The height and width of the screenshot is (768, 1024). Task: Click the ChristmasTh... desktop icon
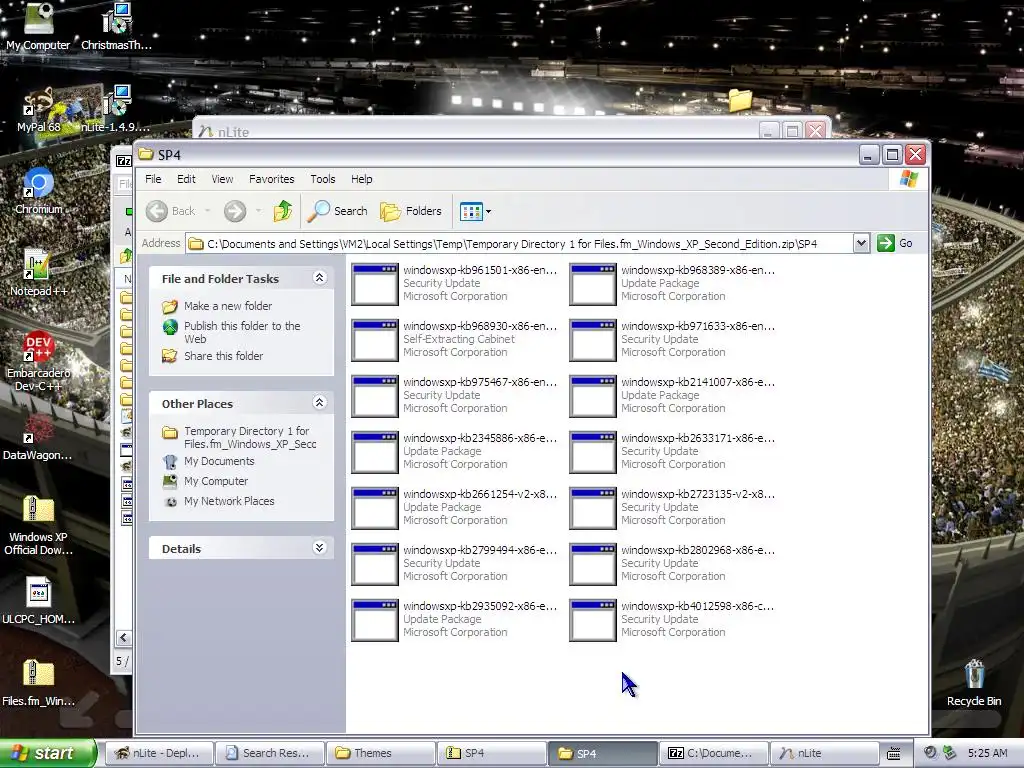pos(116,26)
